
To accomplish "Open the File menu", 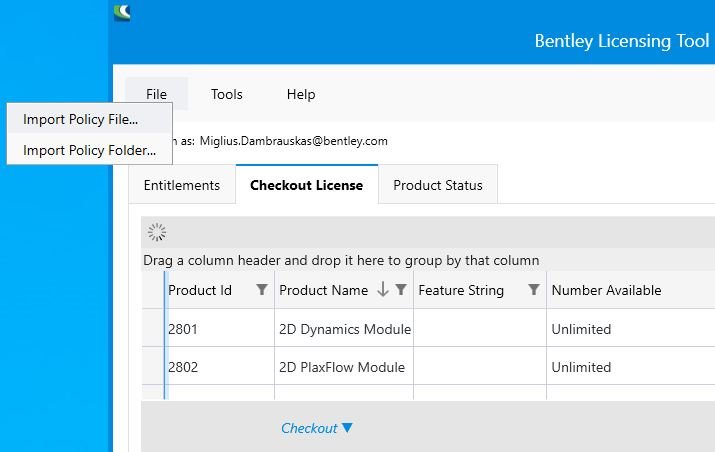I will coord(156,94).
